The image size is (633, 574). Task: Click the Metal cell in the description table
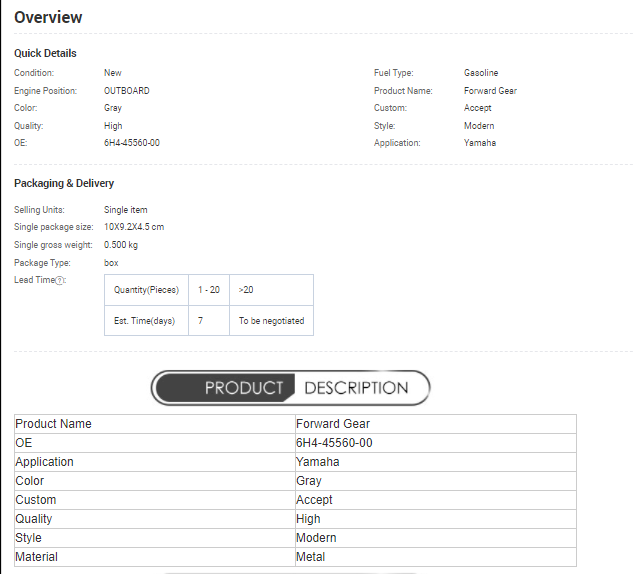click(311, 557)
